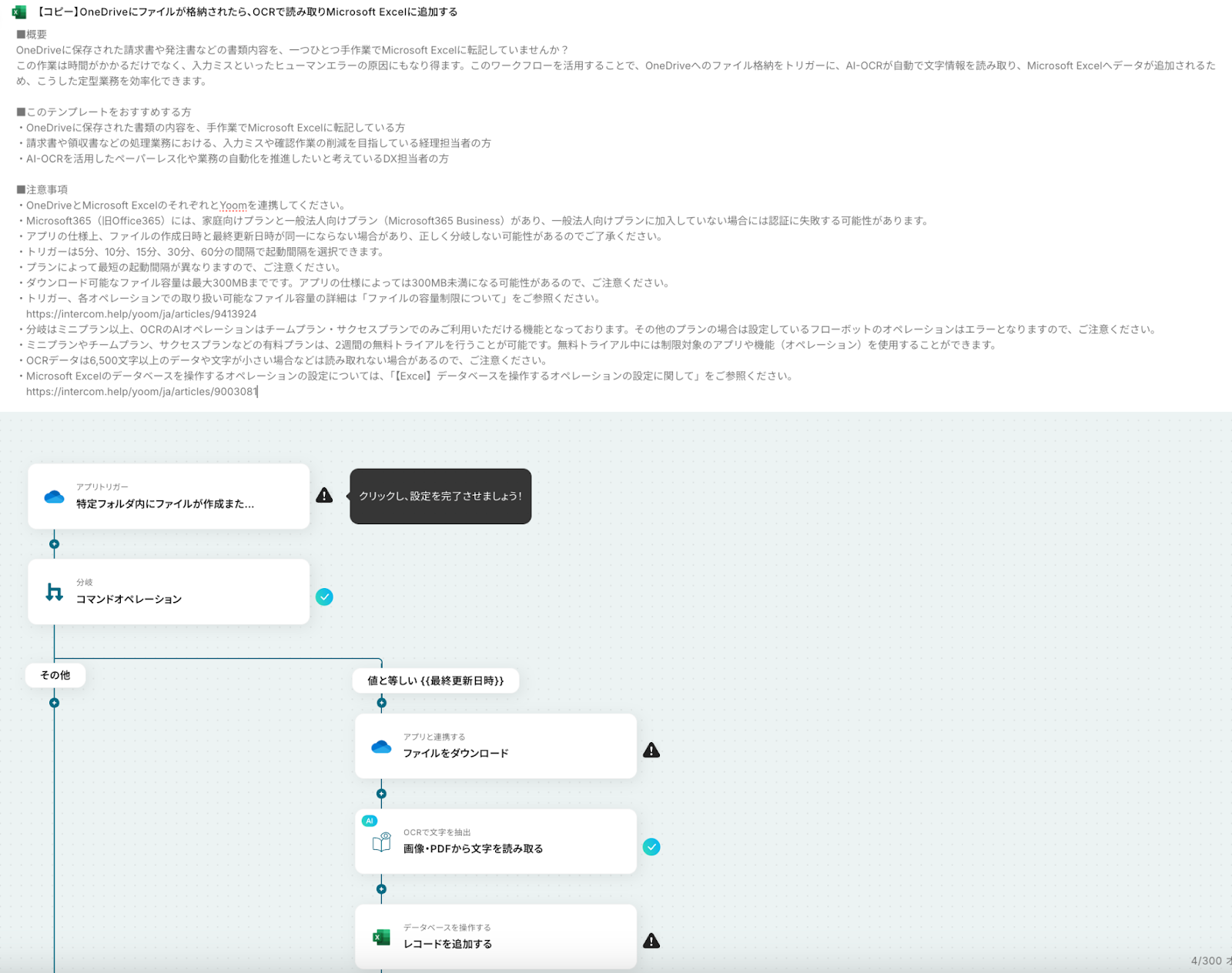Open the ファイルをダウンロード step card
1232x973 pixels.
[x=496, y=746]
